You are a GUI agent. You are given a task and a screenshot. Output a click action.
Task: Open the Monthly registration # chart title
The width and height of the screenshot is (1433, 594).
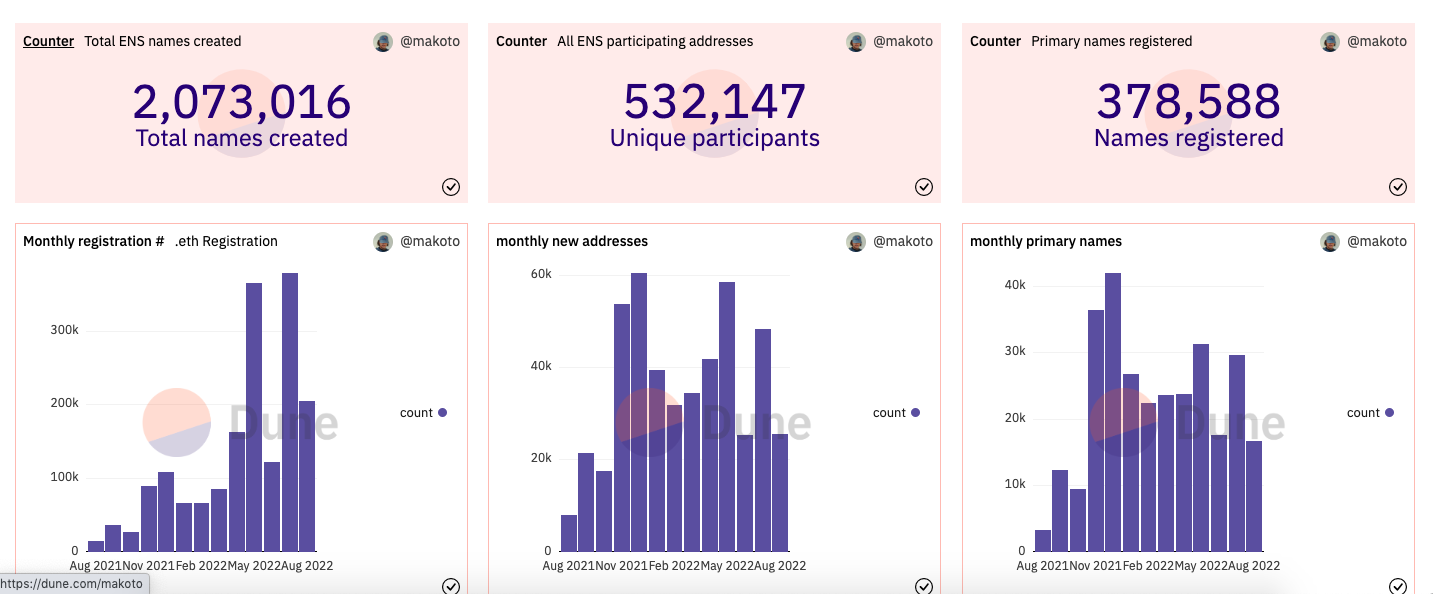93,242
